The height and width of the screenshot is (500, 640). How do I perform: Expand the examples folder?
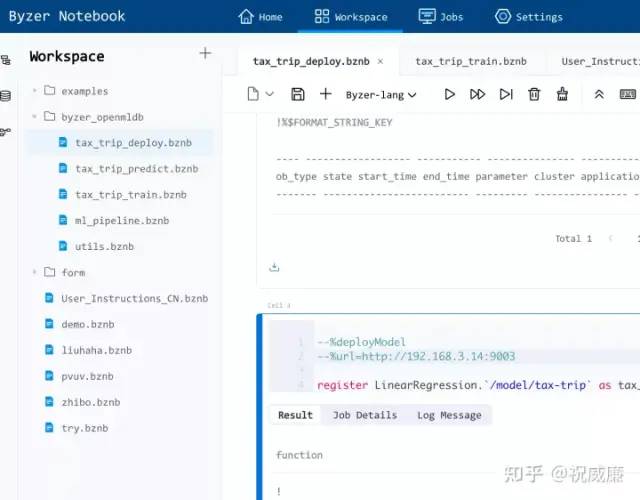[x=35, y=91]
